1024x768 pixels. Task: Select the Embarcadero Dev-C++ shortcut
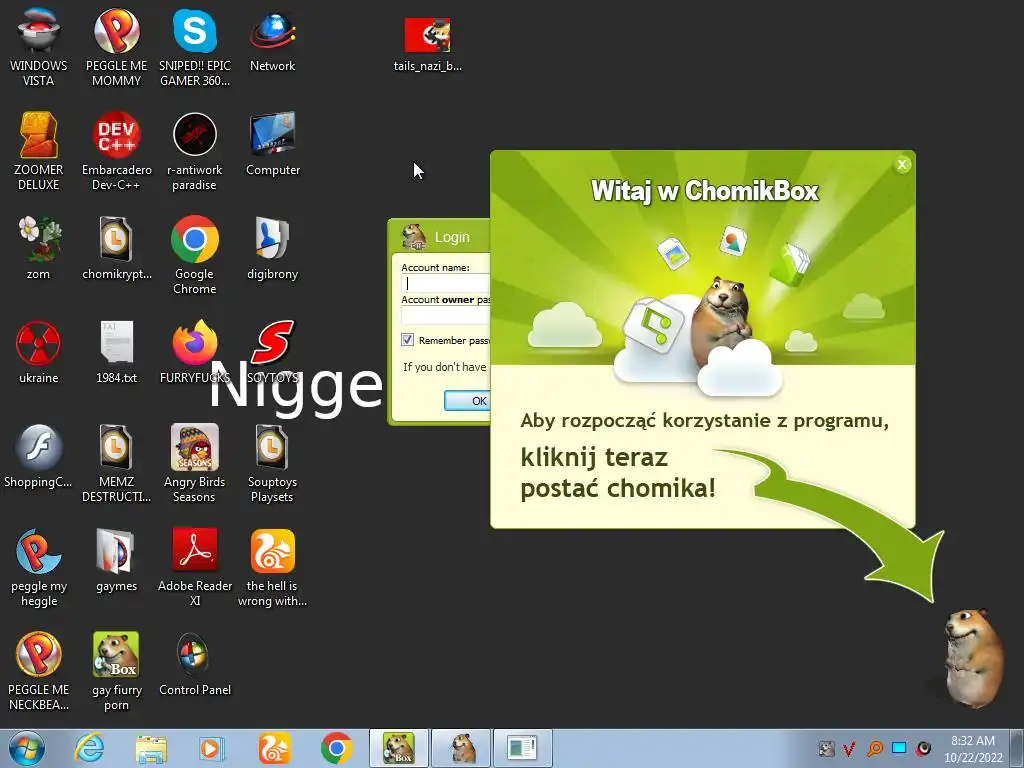(116, 151)
